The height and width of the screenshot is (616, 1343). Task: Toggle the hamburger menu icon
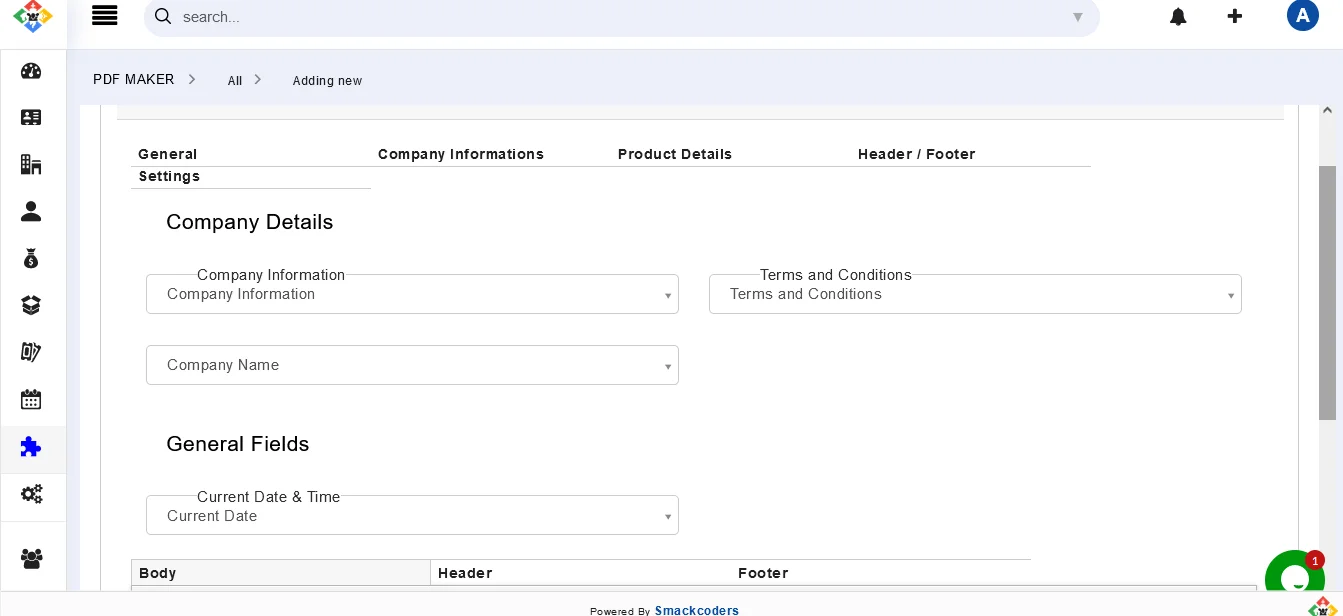(104, 16)
